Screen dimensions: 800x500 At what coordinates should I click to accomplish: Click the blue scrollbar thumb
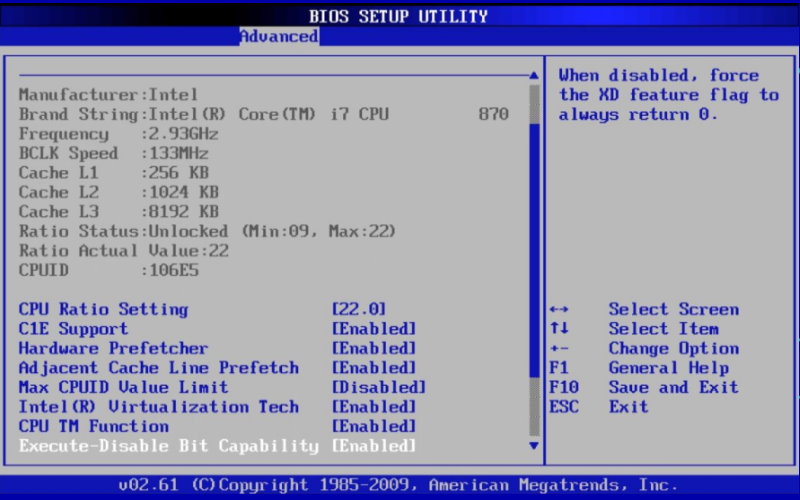point(534,250)
